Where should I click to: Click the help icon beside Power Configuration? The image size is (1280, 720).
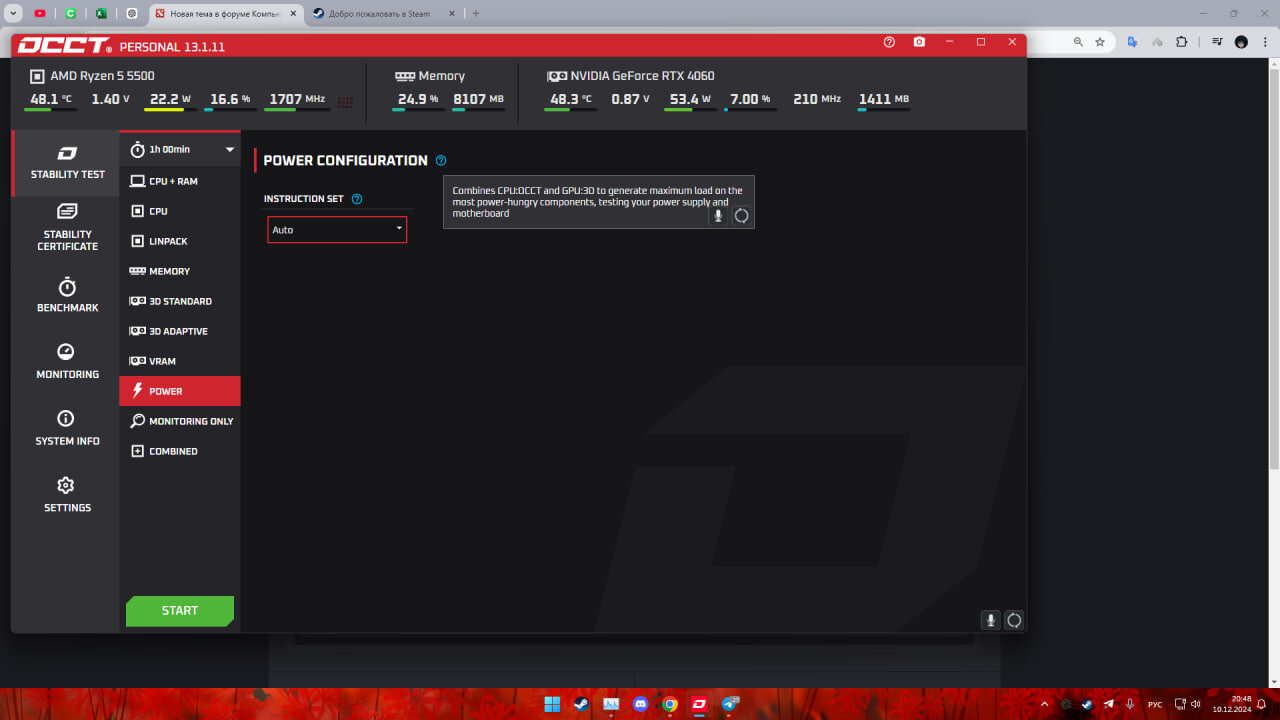pyautogui.click(x=441, y=160)
